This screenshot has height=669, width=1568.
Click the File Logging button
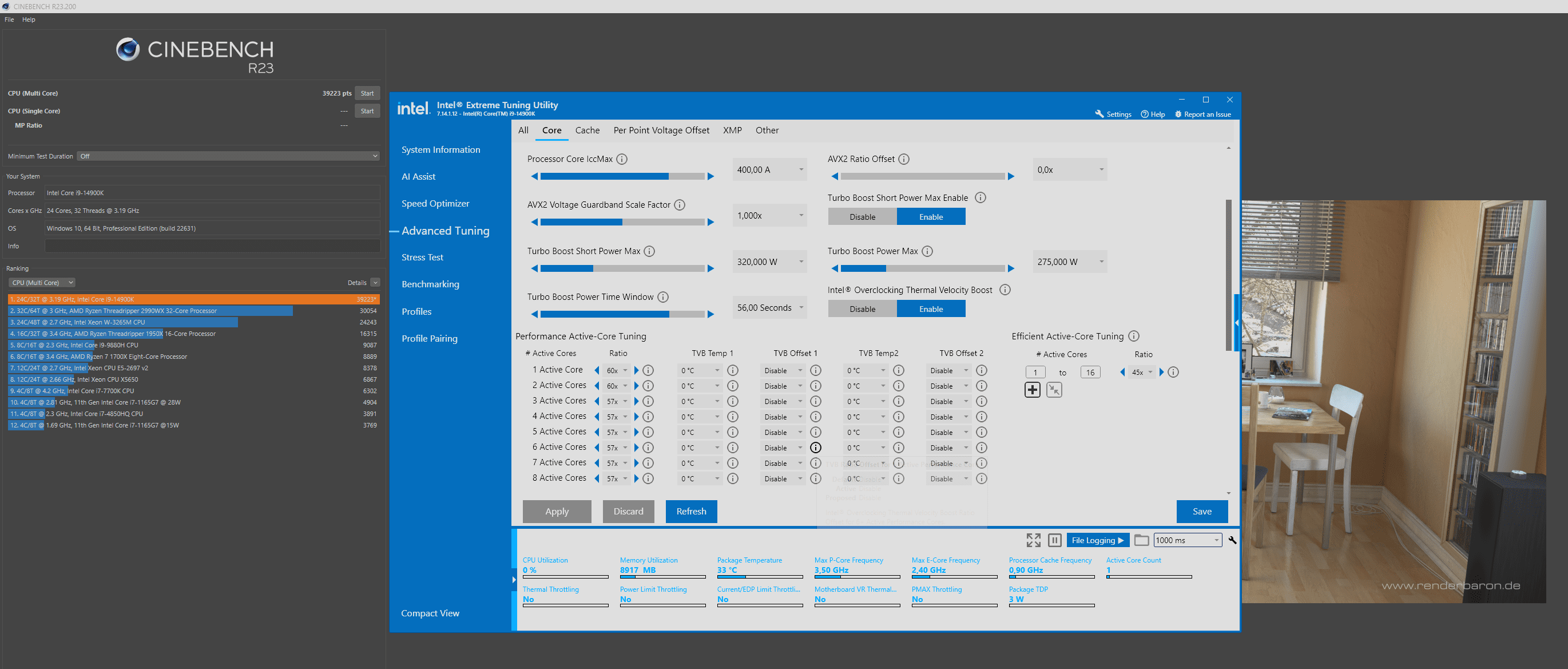point(1097,540)
